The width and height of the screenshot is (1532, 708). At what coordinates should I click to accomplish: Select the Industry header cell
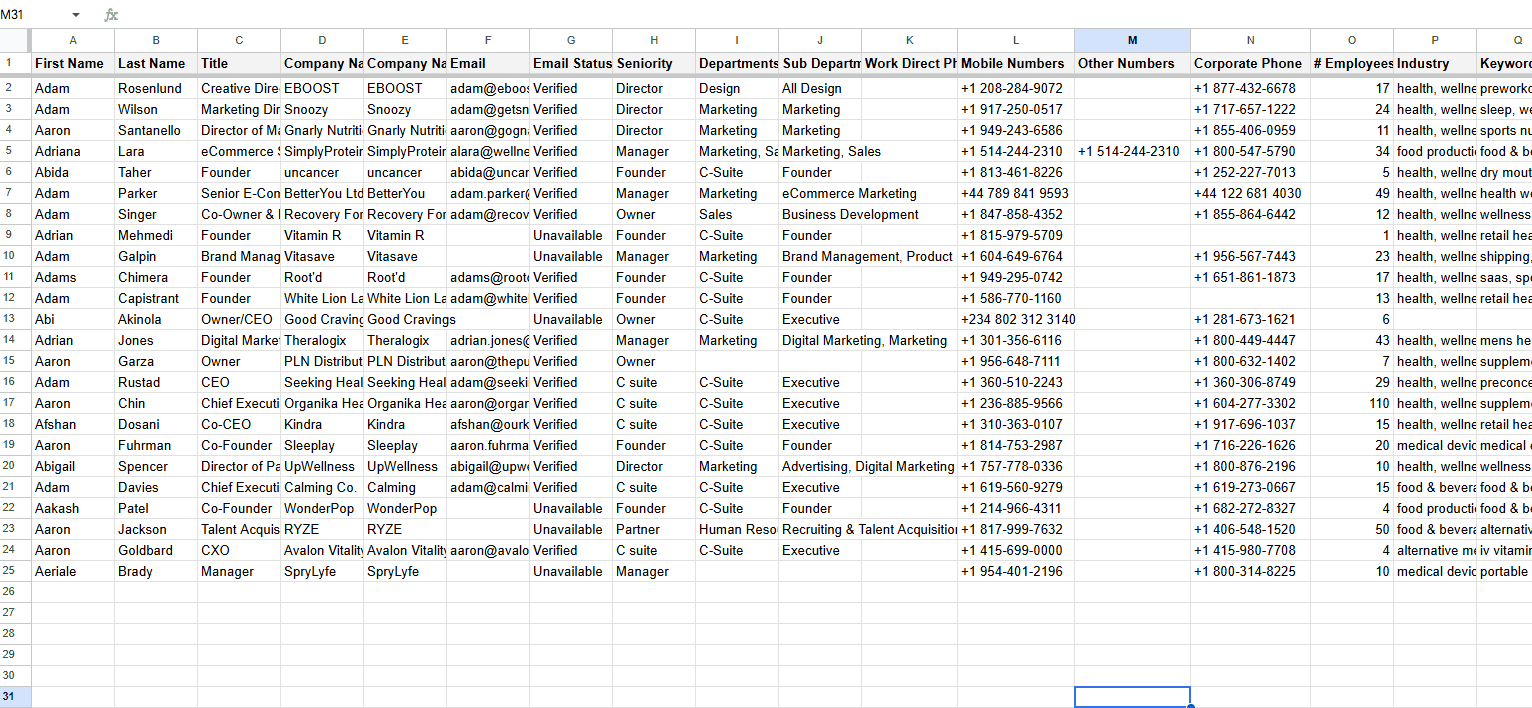click(x=1435, y=63)
